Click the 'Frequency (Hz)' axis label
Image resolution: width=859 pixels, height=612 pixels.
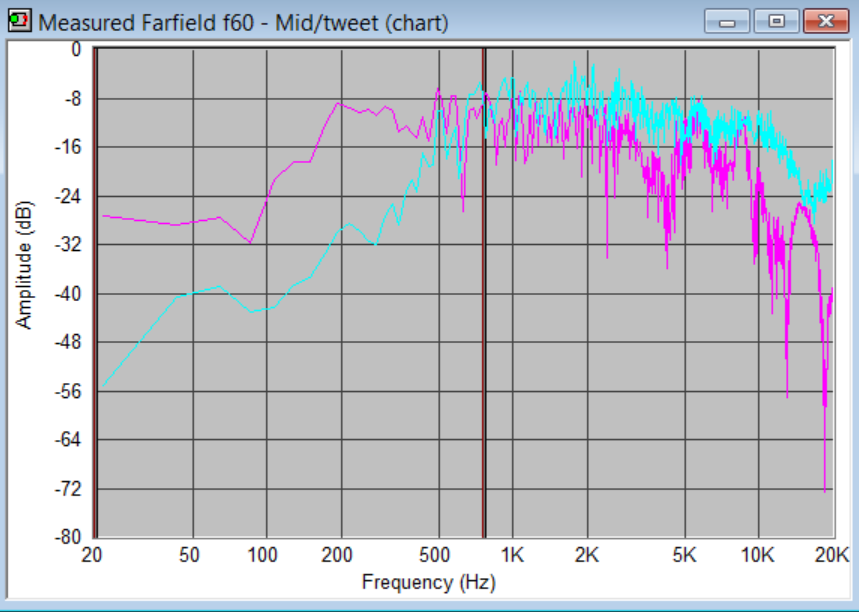(428, 582)
